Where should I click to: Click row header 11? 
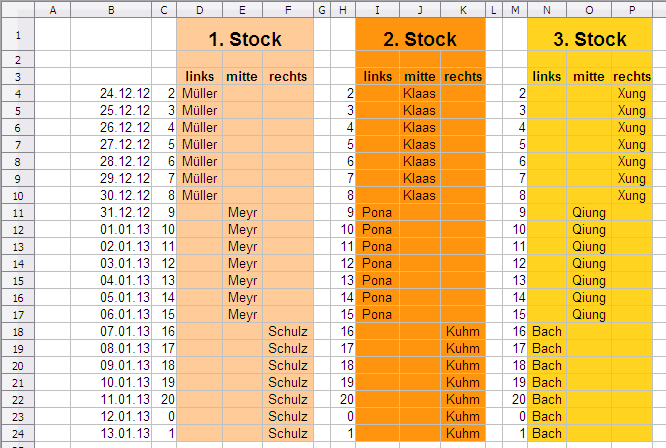coord(17,212)
